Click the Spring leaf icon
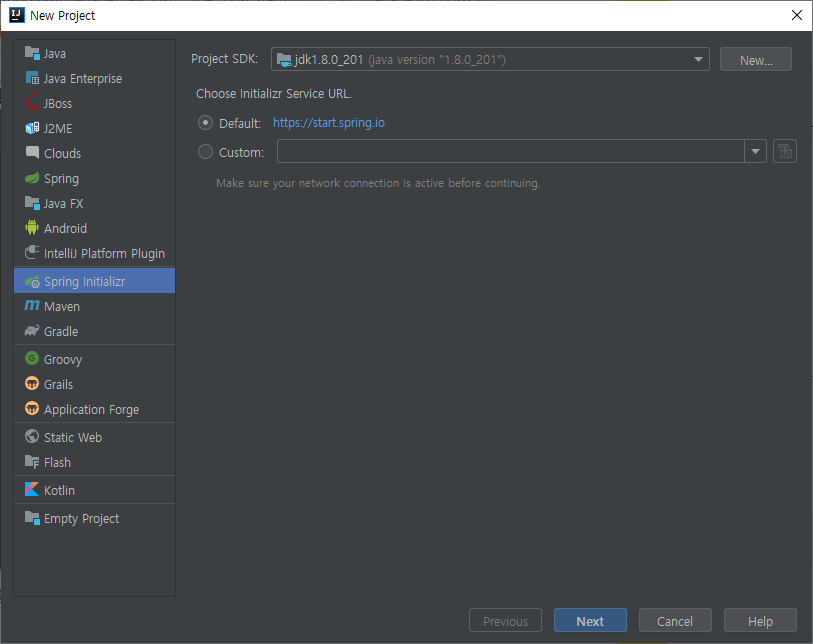The width and height of the screenshot is (813, 644). tap(32, 178)
